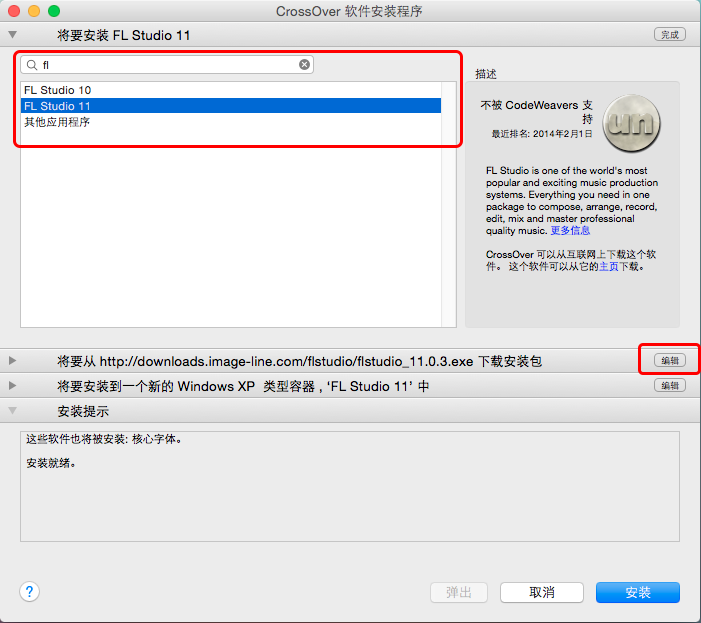Click the 取消 button
701x623 pixels.
tap(542, 592)
